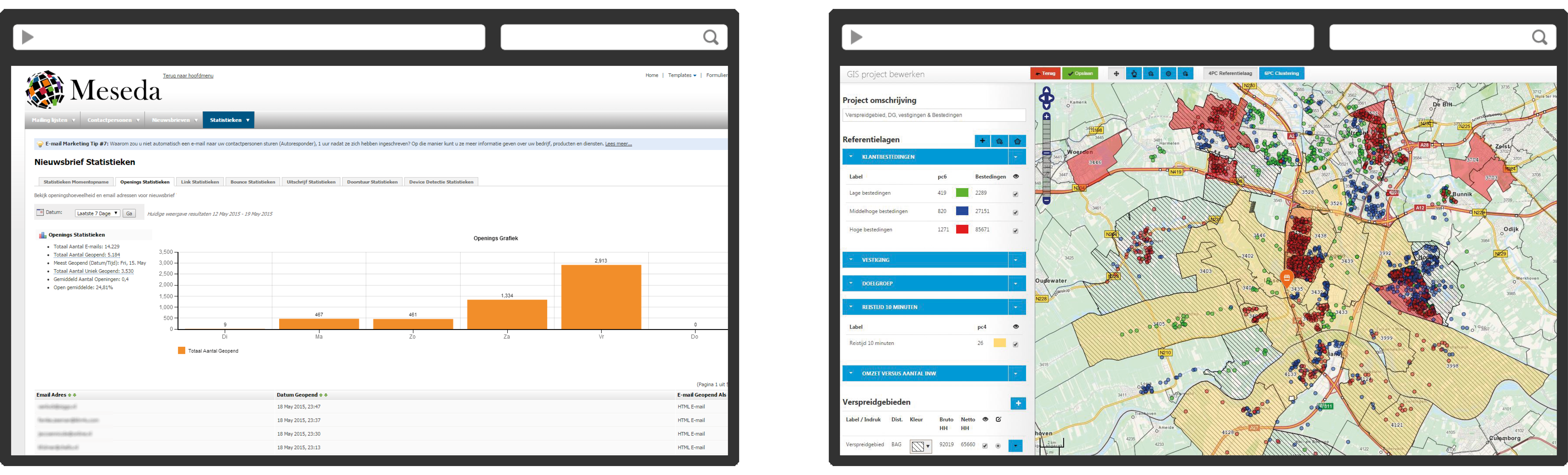Image resolution: width=1568 pixels, height=475 pixels.
Task: Click the Meseda globe logo
Action: point(45,89)
